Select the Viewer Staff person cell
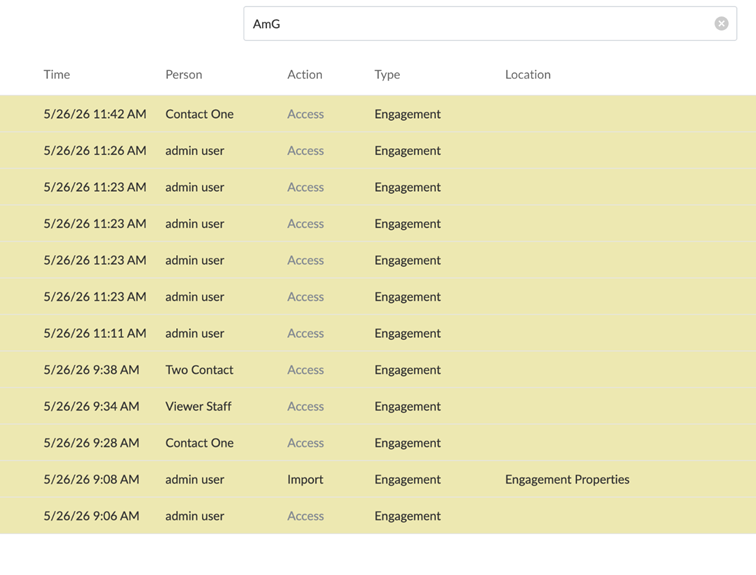The image size is (756, 575). tap(198, 407)
